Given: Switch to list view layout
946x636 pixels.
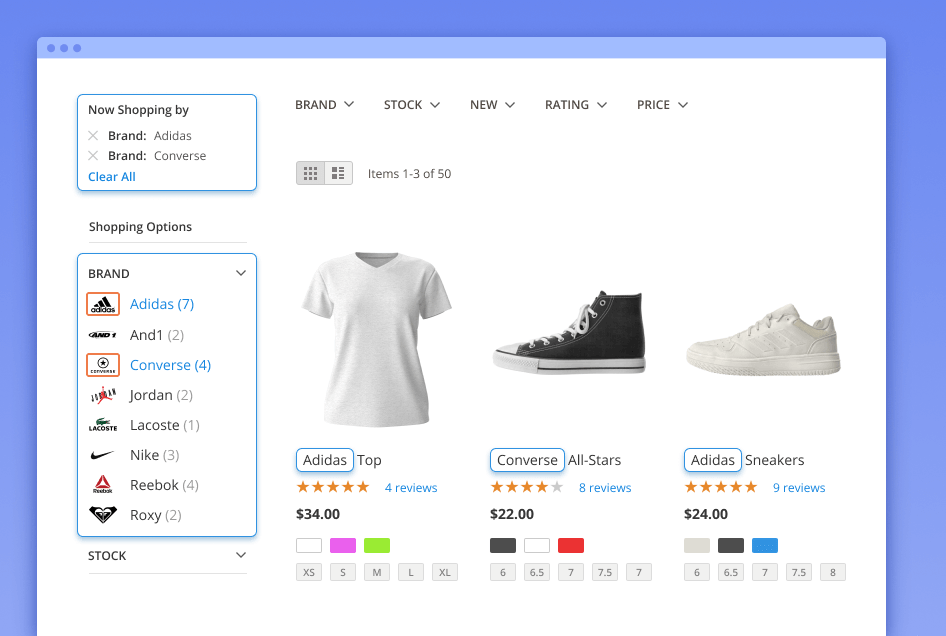Looking at the screenshot, I should 339,173.
